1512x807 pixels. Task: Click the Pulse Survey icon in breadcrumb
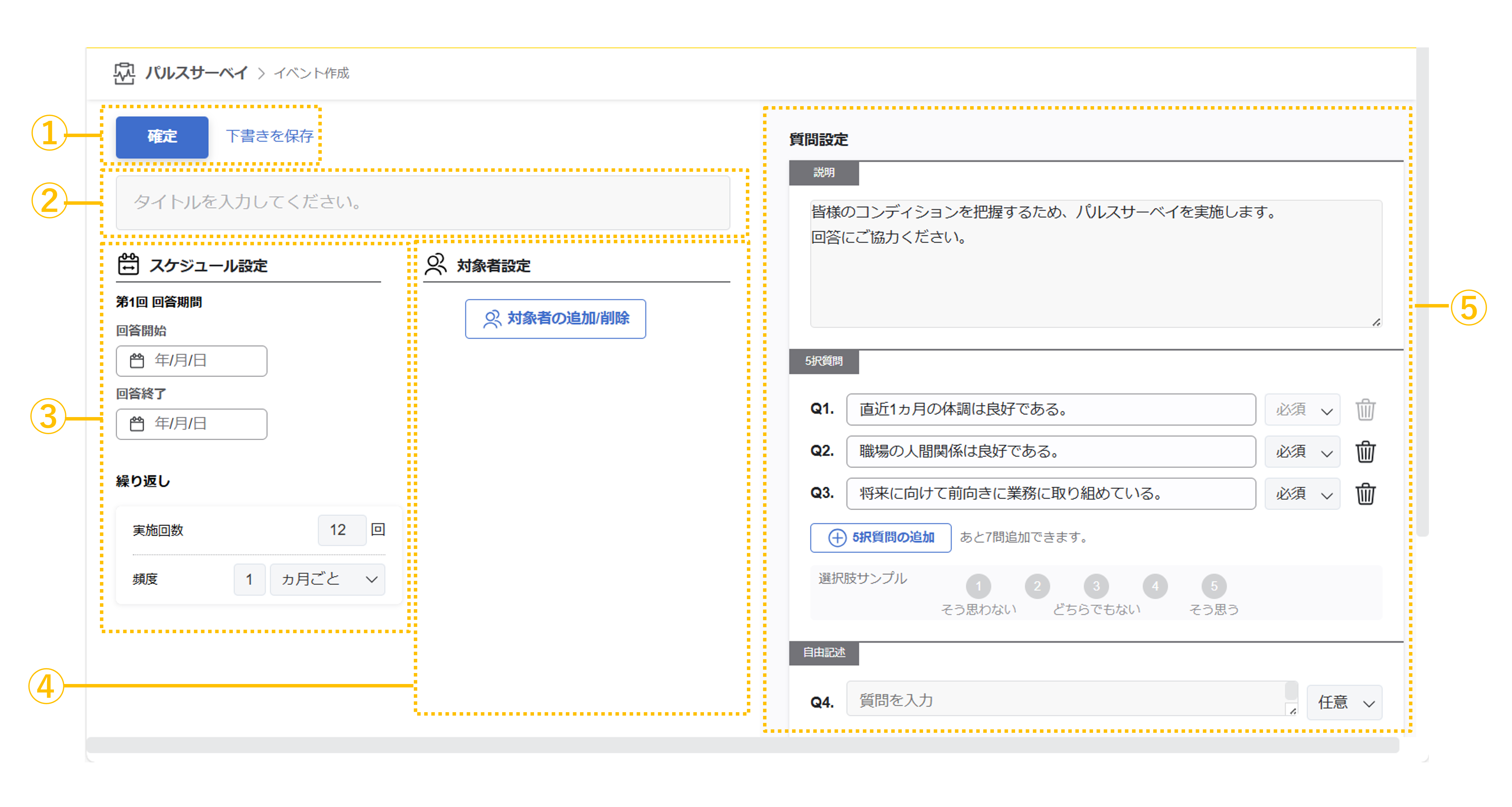point(124,74)
